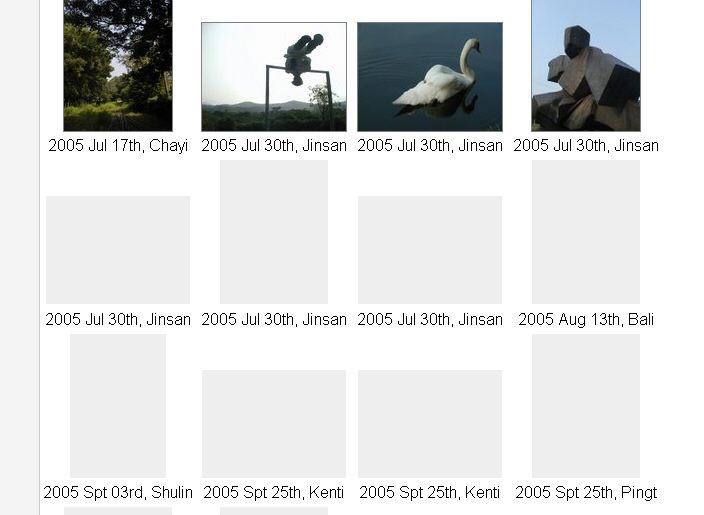Click the '2005 Aug 13th, Bali' caption
The image size is (704, 515).
tap(586, 319)
